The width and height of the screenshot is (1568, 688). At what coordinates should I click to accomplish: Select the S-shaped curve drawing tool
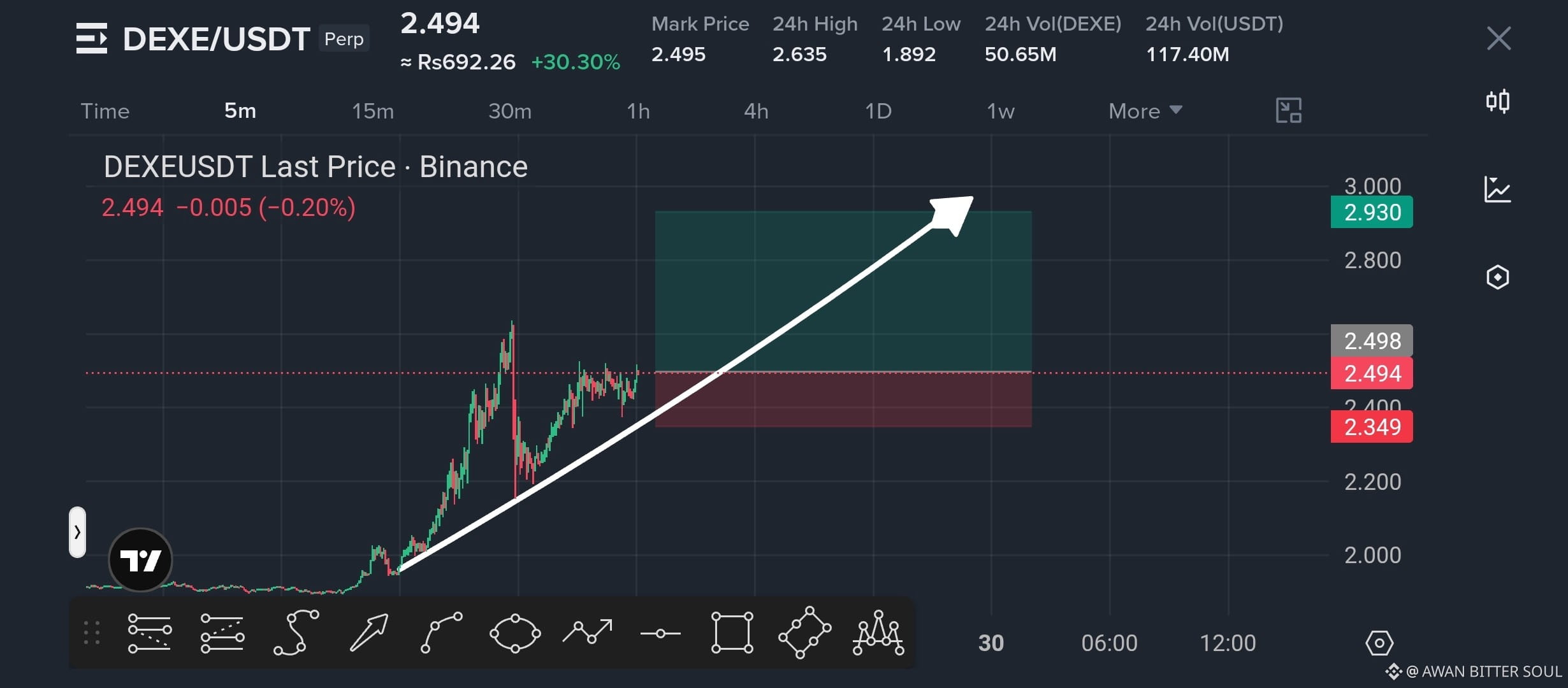pyautogui.click(x=296, y=633)
